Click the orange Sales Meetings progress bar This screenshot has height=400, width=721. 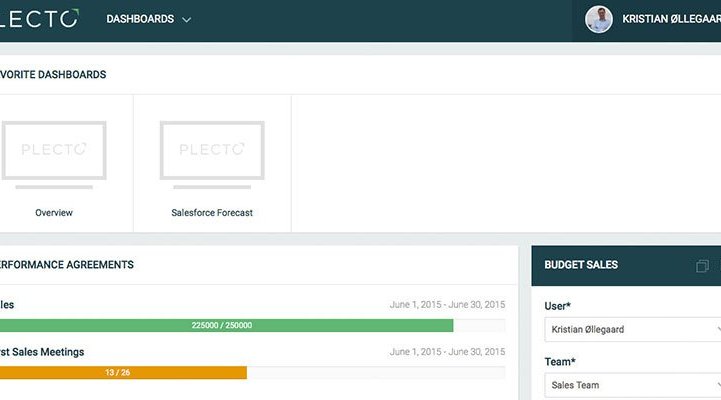120,372
